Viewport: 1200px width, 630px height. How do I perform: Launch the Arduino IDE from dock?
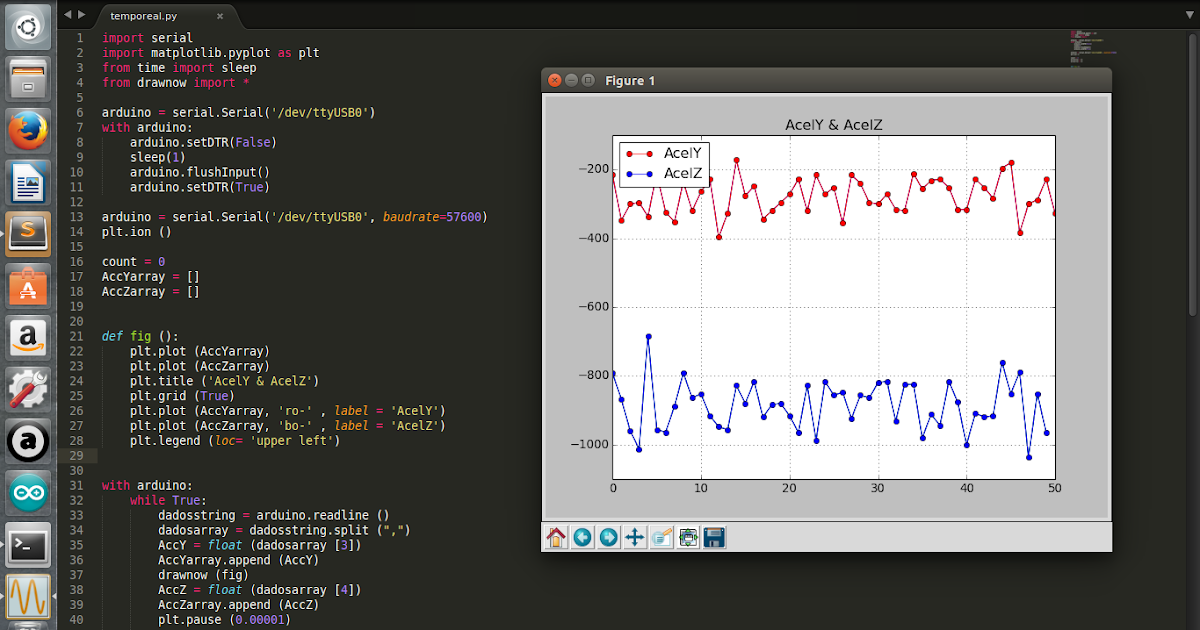click(x=28, y=494)
